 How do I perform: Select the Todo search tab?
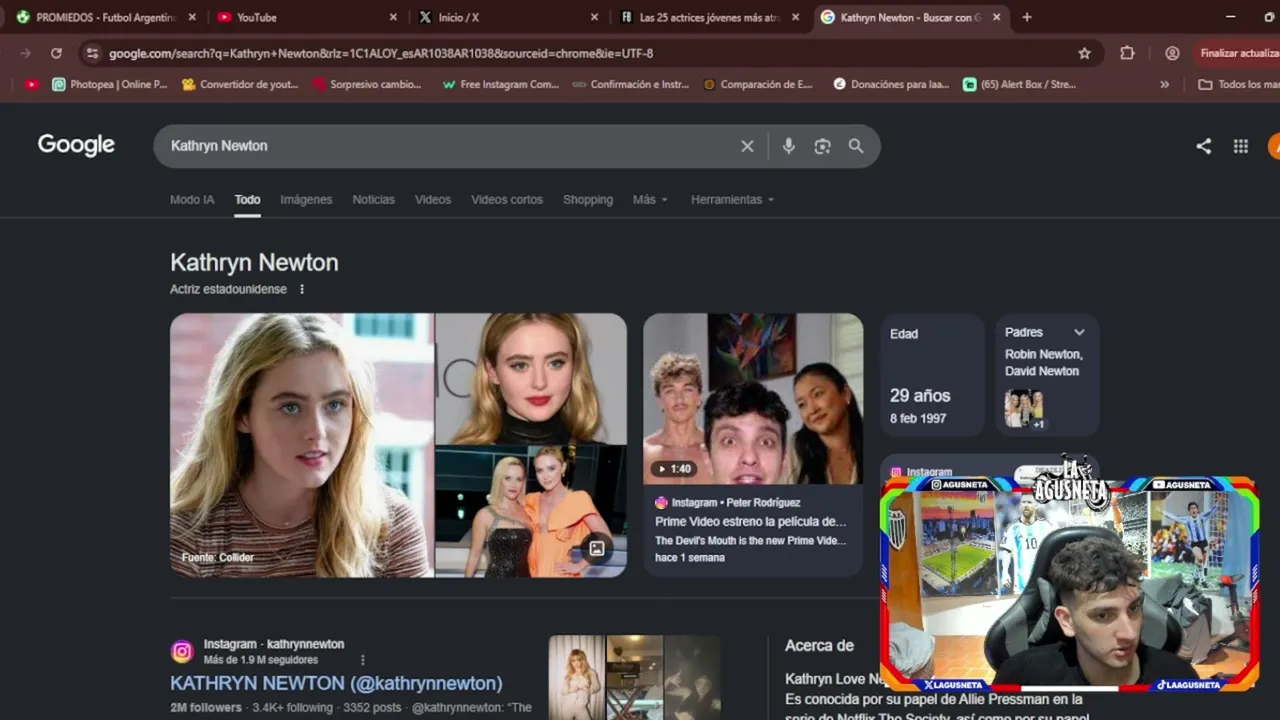[247, 200]
